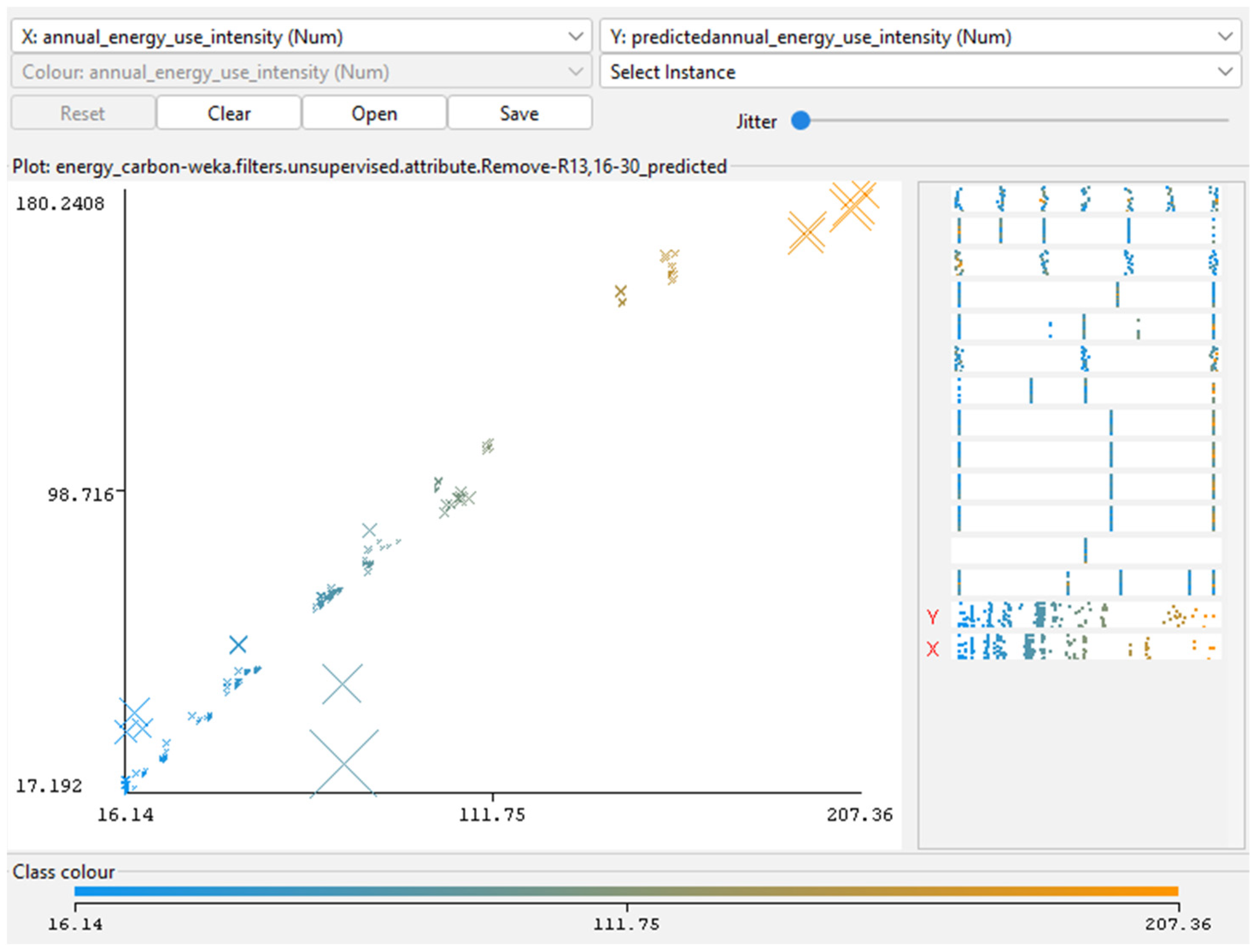Open the Y axis attribute dropdown
Screen dimensions: 1256x952
tap(920, 37)
